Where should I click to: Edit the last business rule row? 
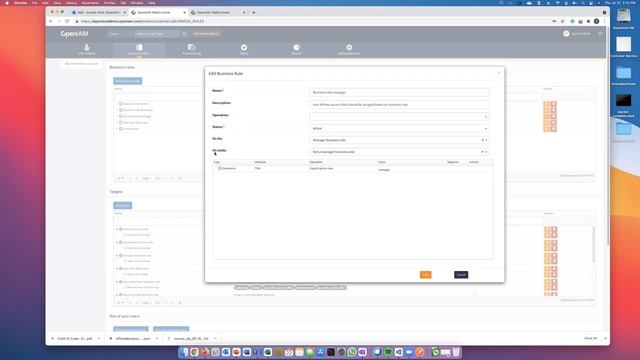tap(547, 129)
